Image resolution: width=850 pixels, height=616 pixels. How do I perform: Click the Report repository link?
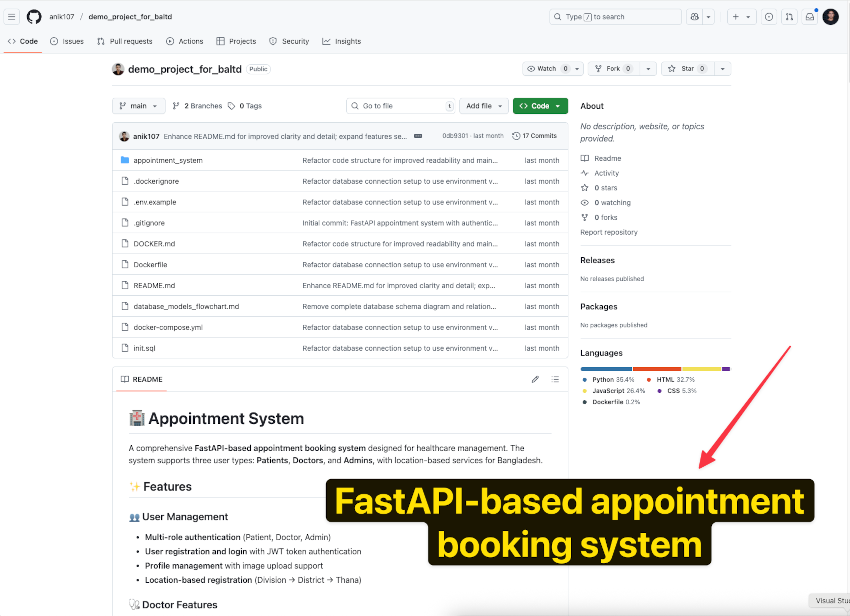(x=609, y=232)
